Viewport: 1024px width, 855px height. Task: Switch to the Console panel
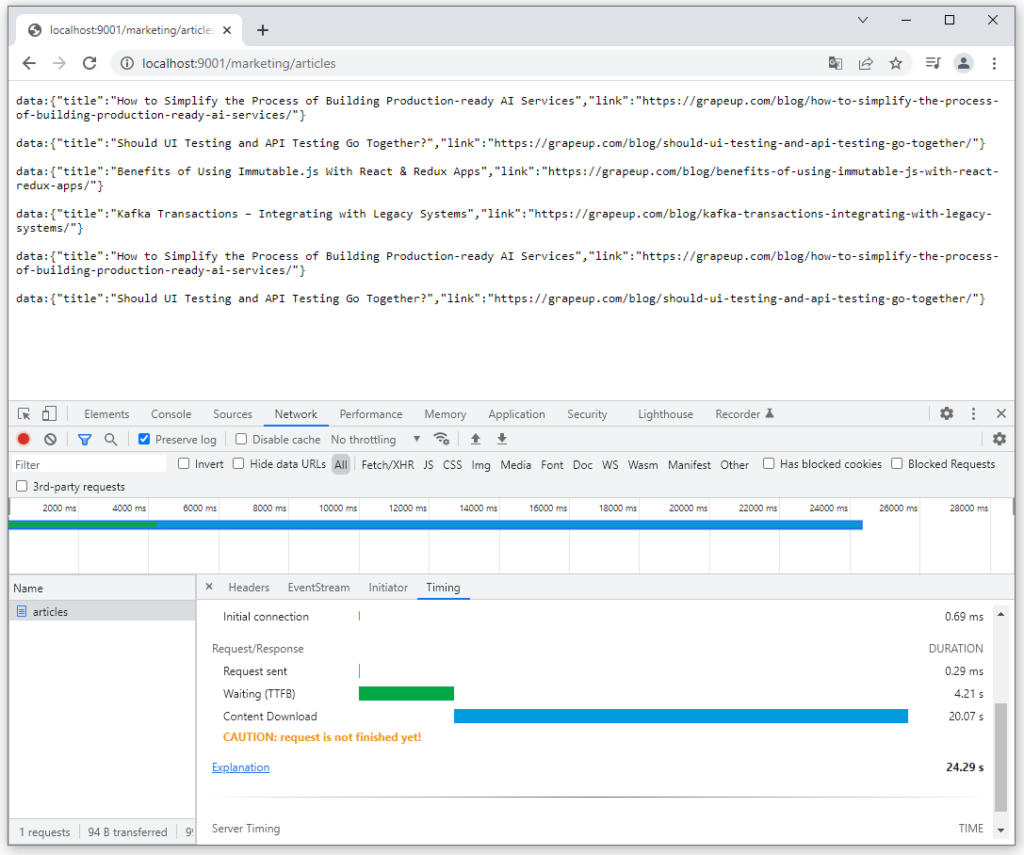pyautogui.click(x=171, y=414)
